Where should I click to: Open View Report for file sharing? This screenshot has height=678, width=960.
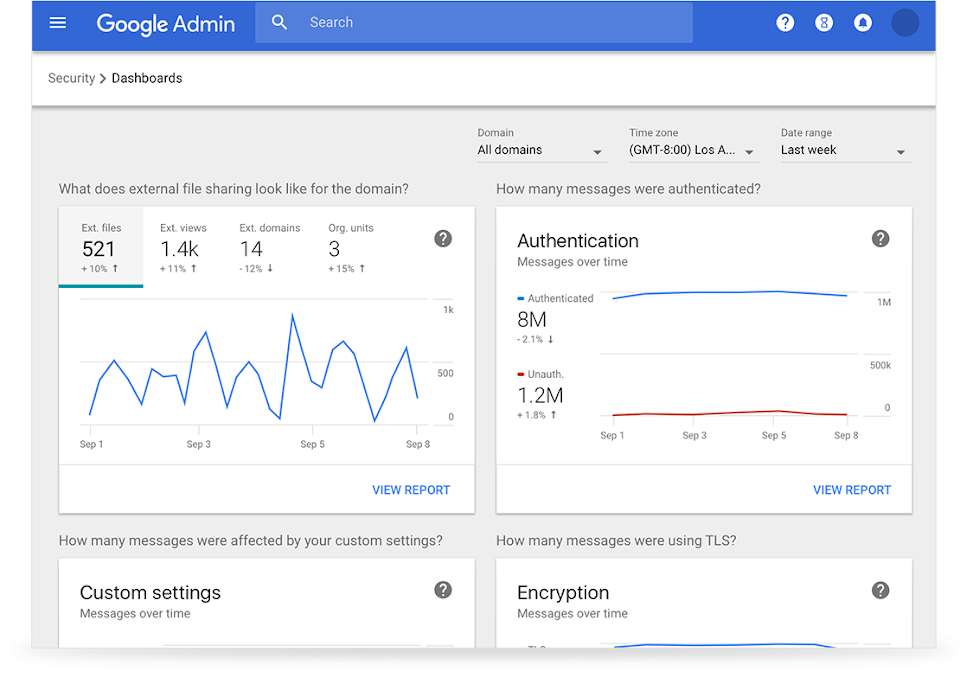pyautogui.click(x=411, y=490)
